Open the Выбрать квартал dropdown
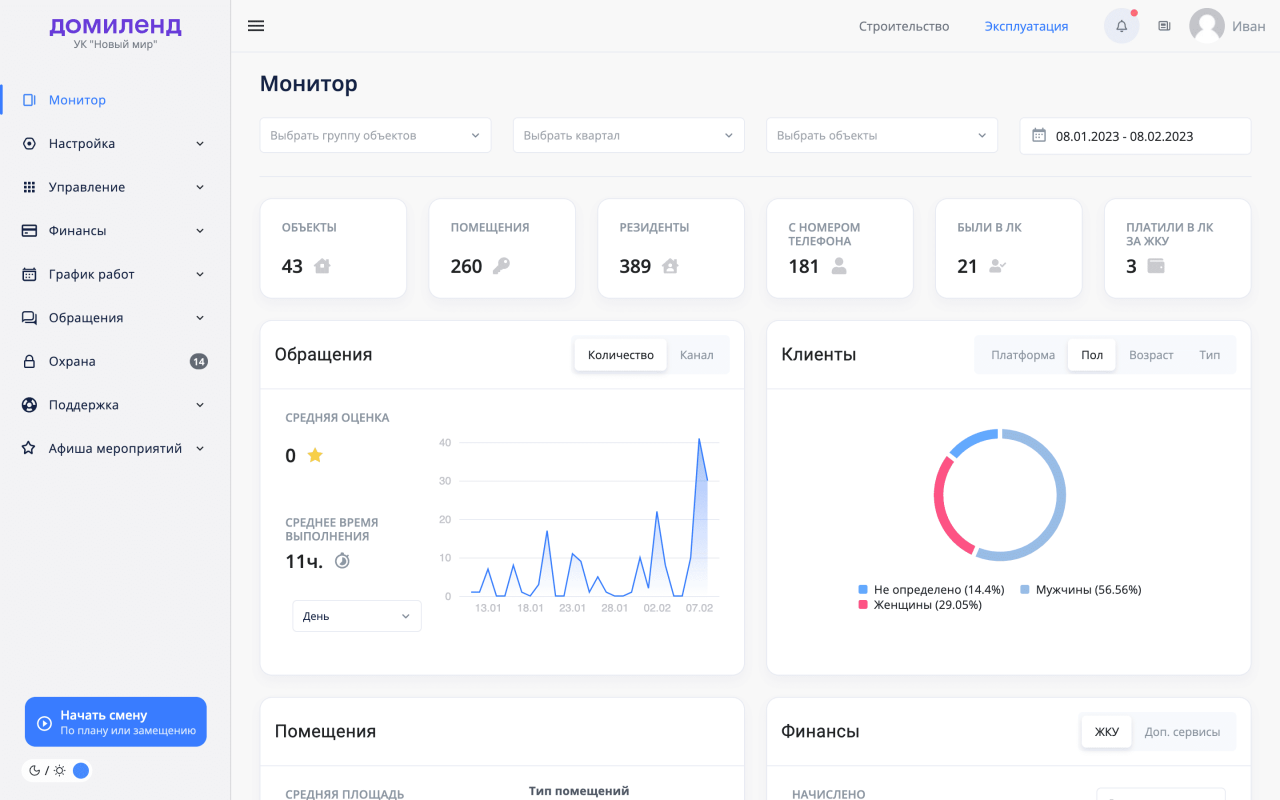This screenshot has width=1280, height=800. click(x=629, y=135)
